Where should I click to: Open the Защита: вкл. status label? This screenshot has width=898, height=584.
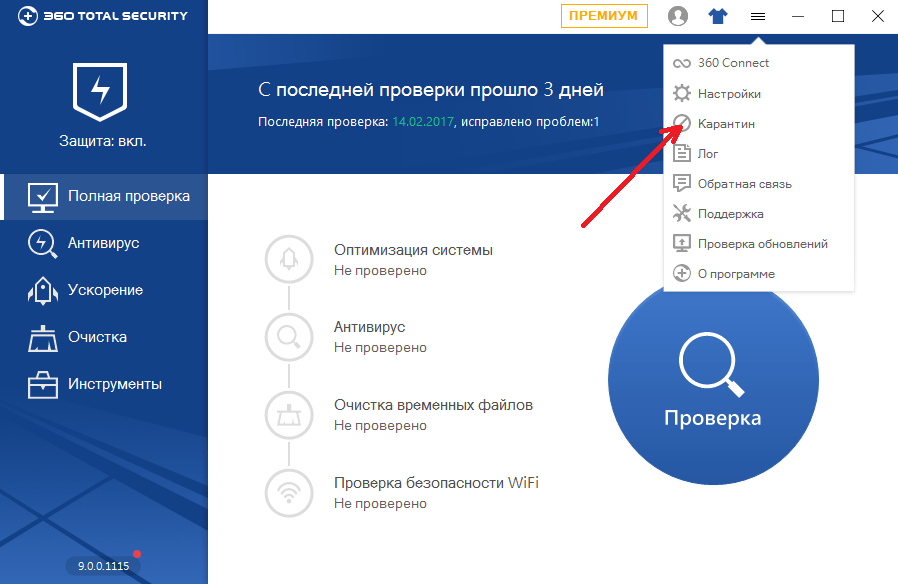tap(103, 141)
